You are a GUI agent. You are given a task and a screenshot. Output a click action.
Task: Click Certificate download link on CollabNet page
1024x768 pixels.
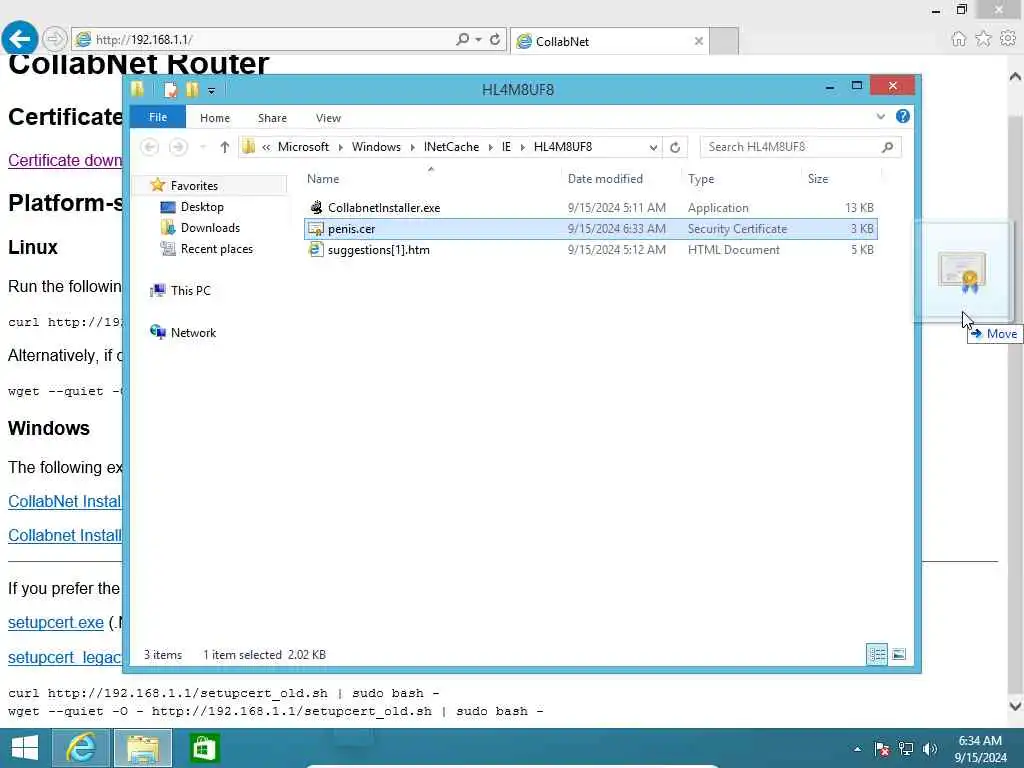[x=65, y=161]
